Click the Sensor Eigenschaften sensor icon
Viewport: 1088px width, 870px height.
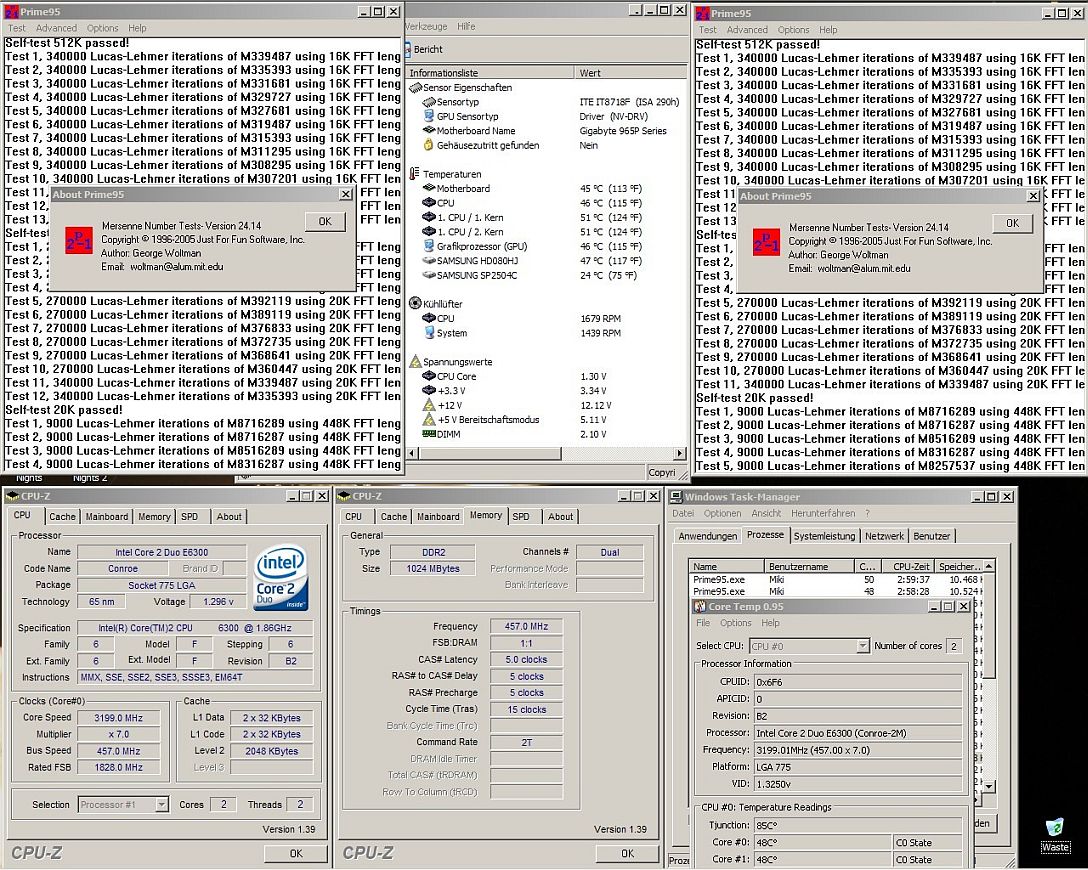(415, 87)
